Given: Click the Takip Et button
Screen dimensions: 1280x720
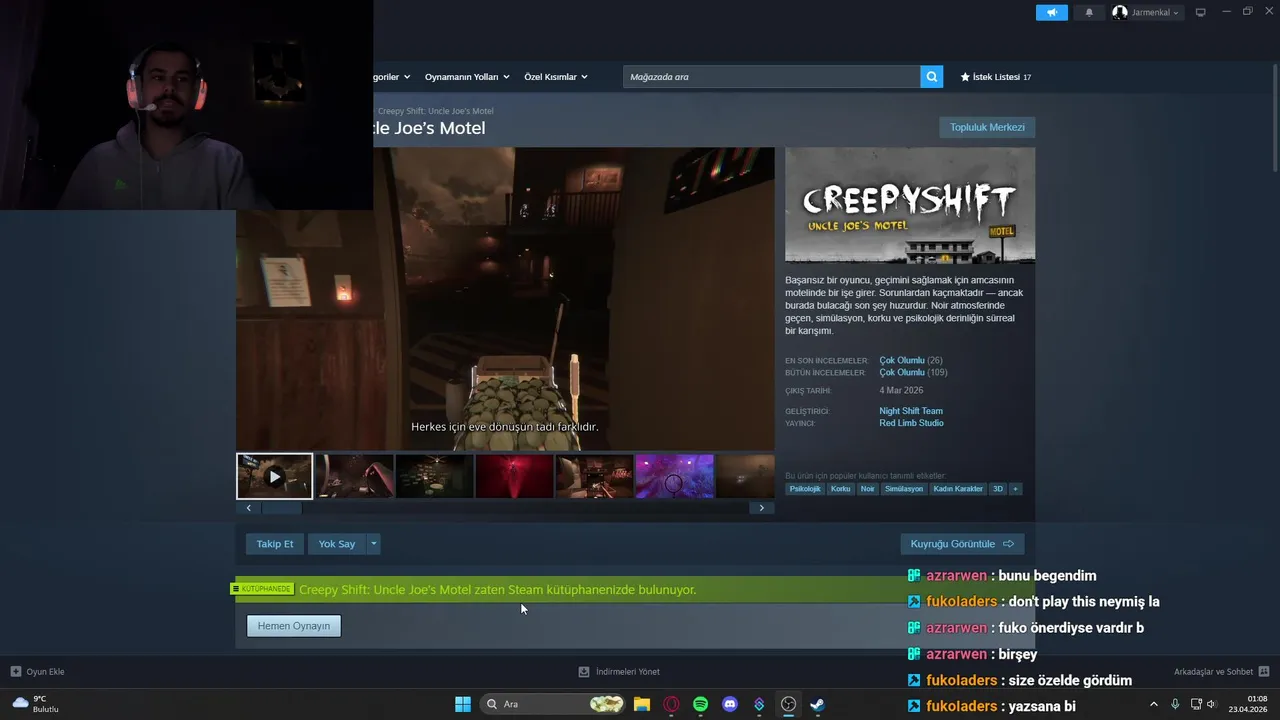Looking at the screenshot, I should click(x=275, y=544).
